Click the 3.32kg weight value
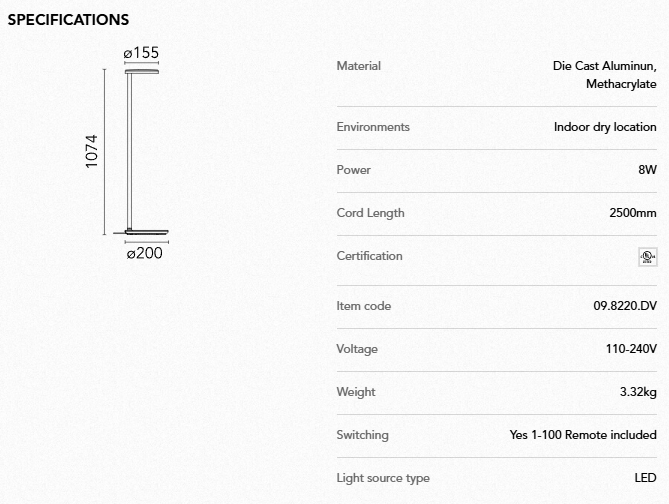 pyautogui.click(x=638, y=392)
